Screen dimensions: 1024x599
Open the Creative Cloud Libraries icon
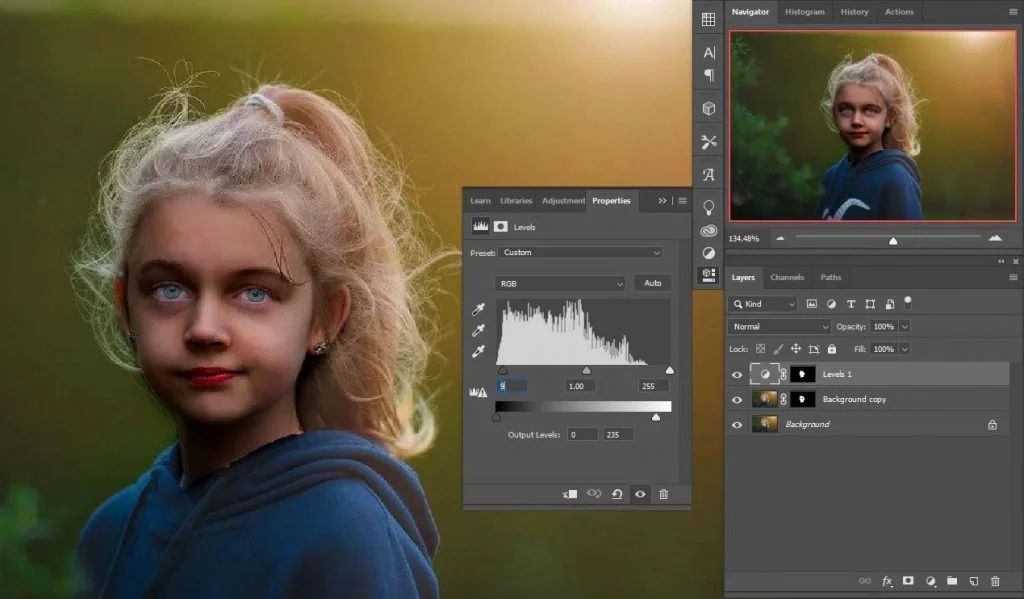tap(709, 231)
